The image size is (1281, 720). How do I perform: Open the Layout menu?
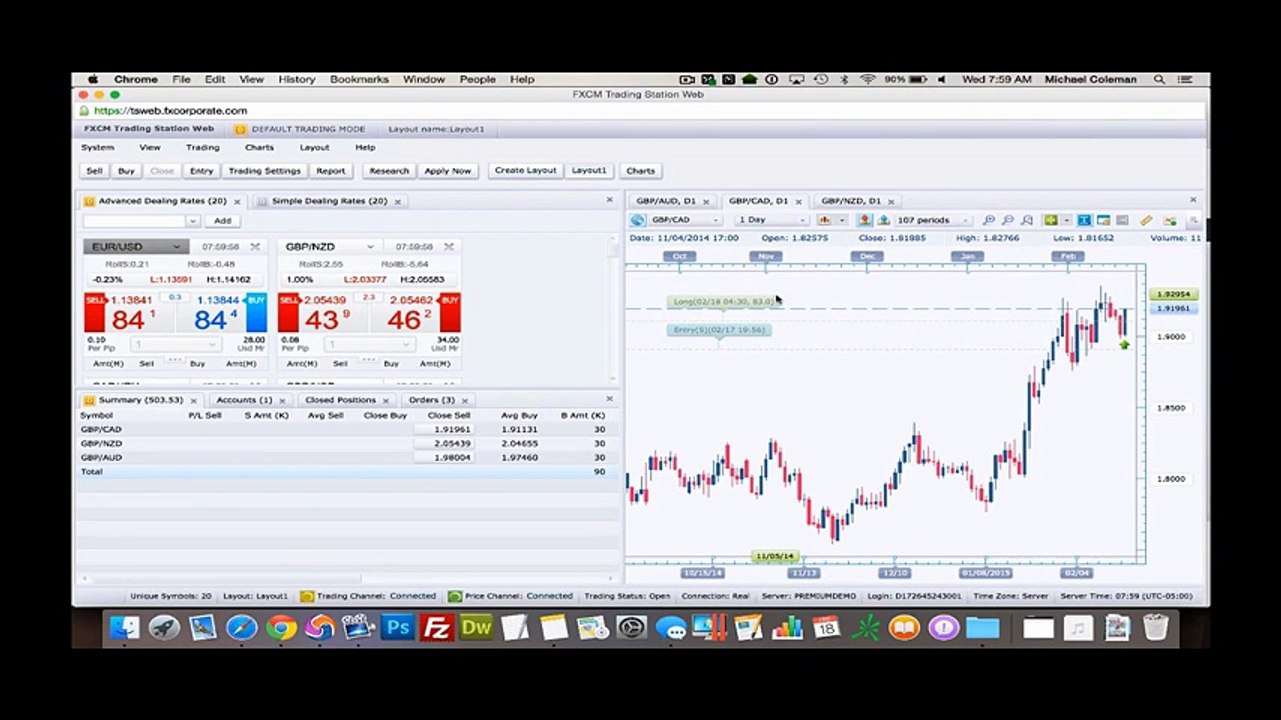click(x=314, y=147)
